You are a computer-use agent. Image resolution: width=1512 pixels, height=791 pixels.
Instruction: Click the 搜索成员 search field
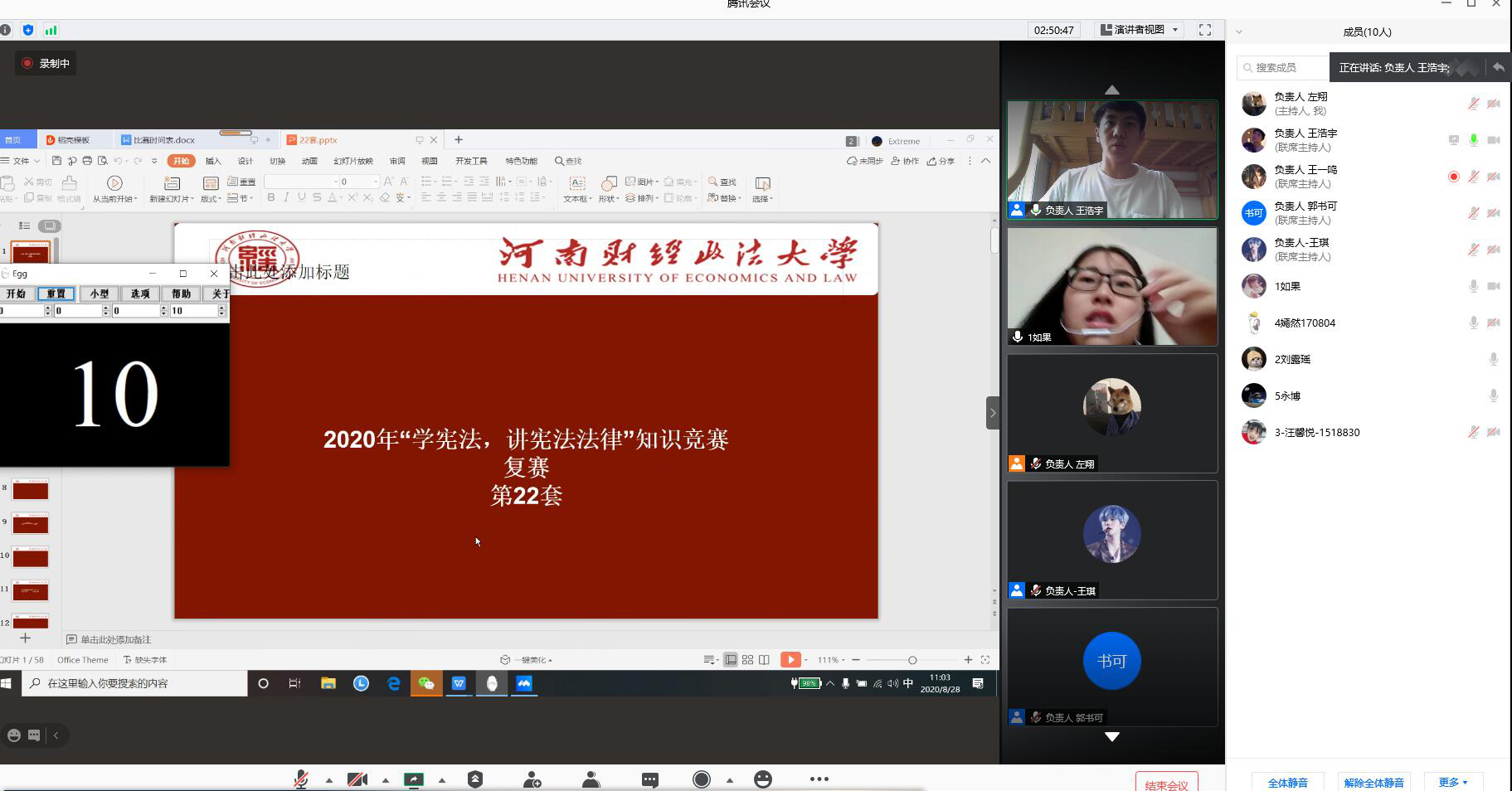[x=1281, y=67]
